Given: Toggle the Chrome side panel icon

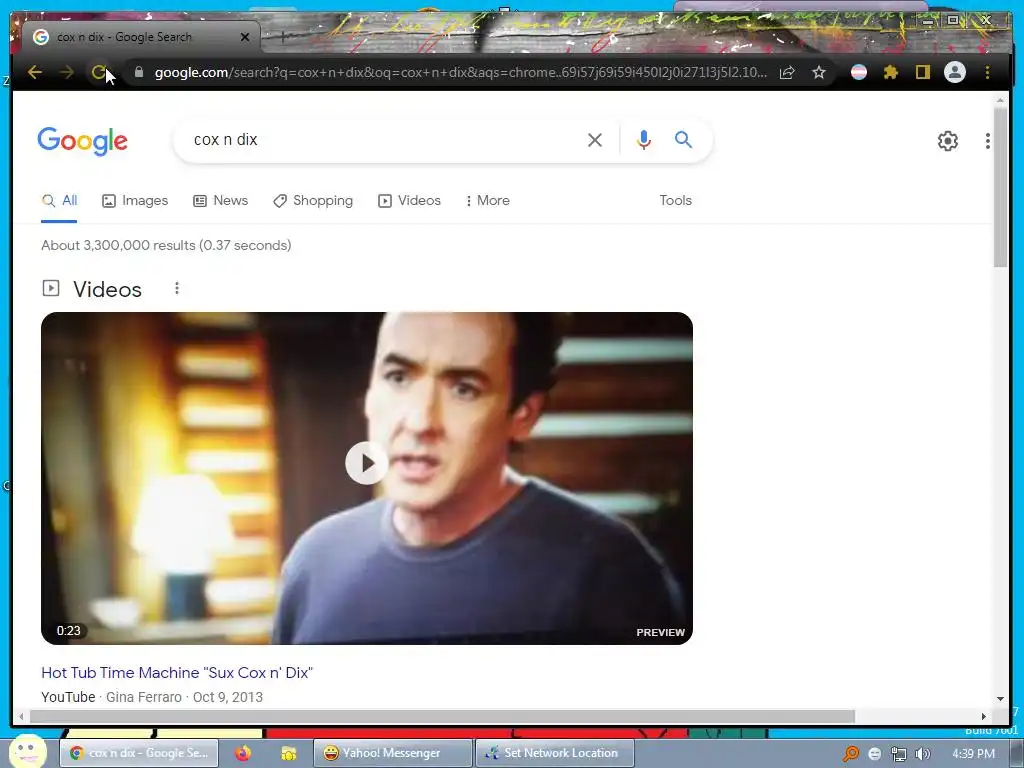Looking at the screenshot, I should [x=922, y=72].
